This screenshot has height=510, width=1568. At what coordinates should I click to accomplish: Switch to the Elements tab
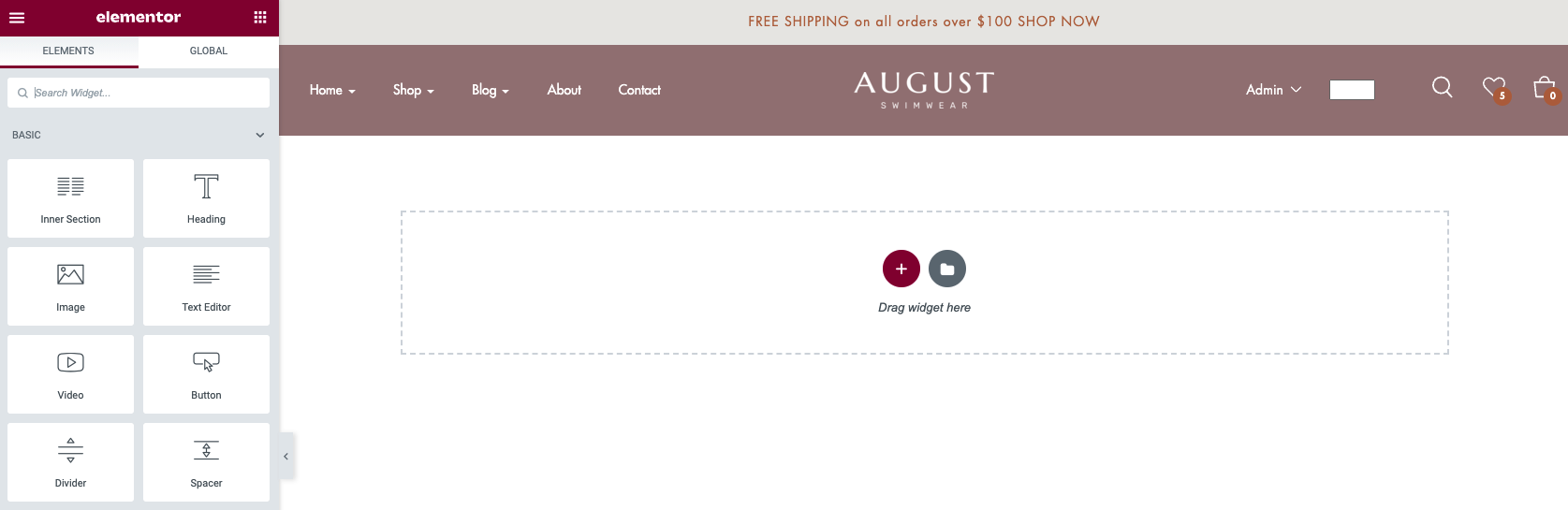(68, 51)
